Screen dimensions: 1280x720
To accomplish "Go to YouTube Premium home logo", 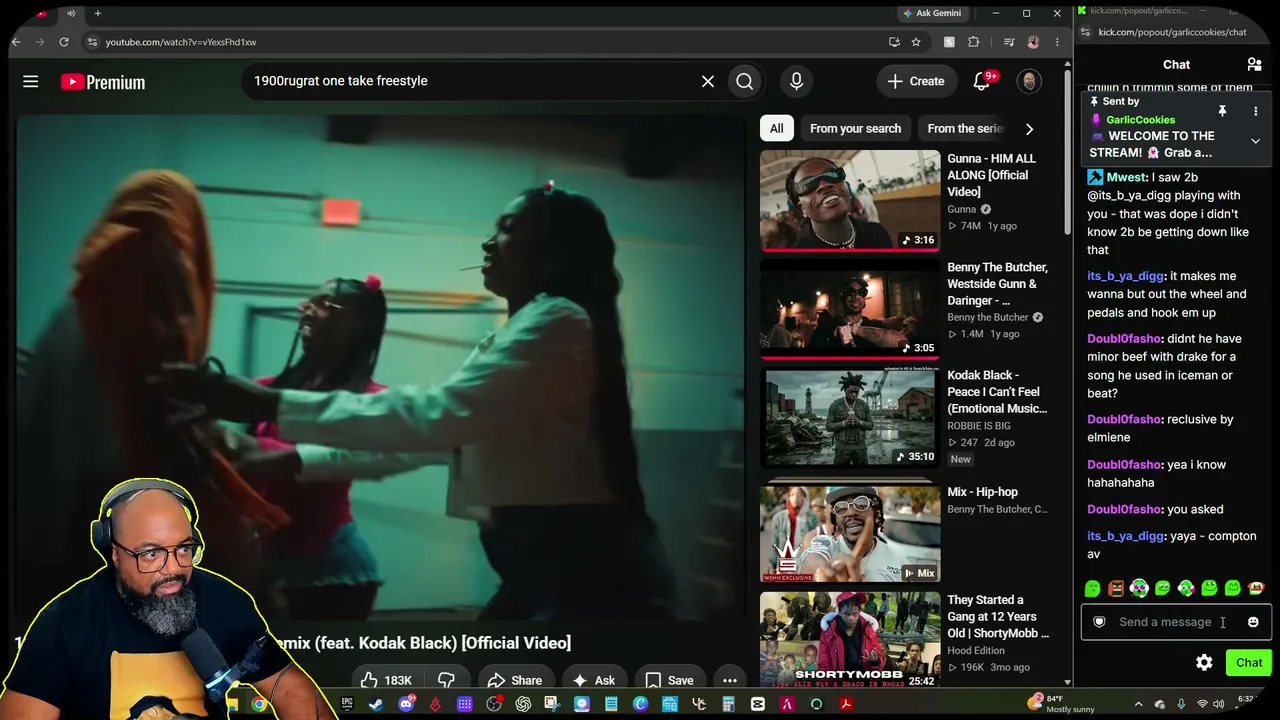I will [x=103, y=82].
